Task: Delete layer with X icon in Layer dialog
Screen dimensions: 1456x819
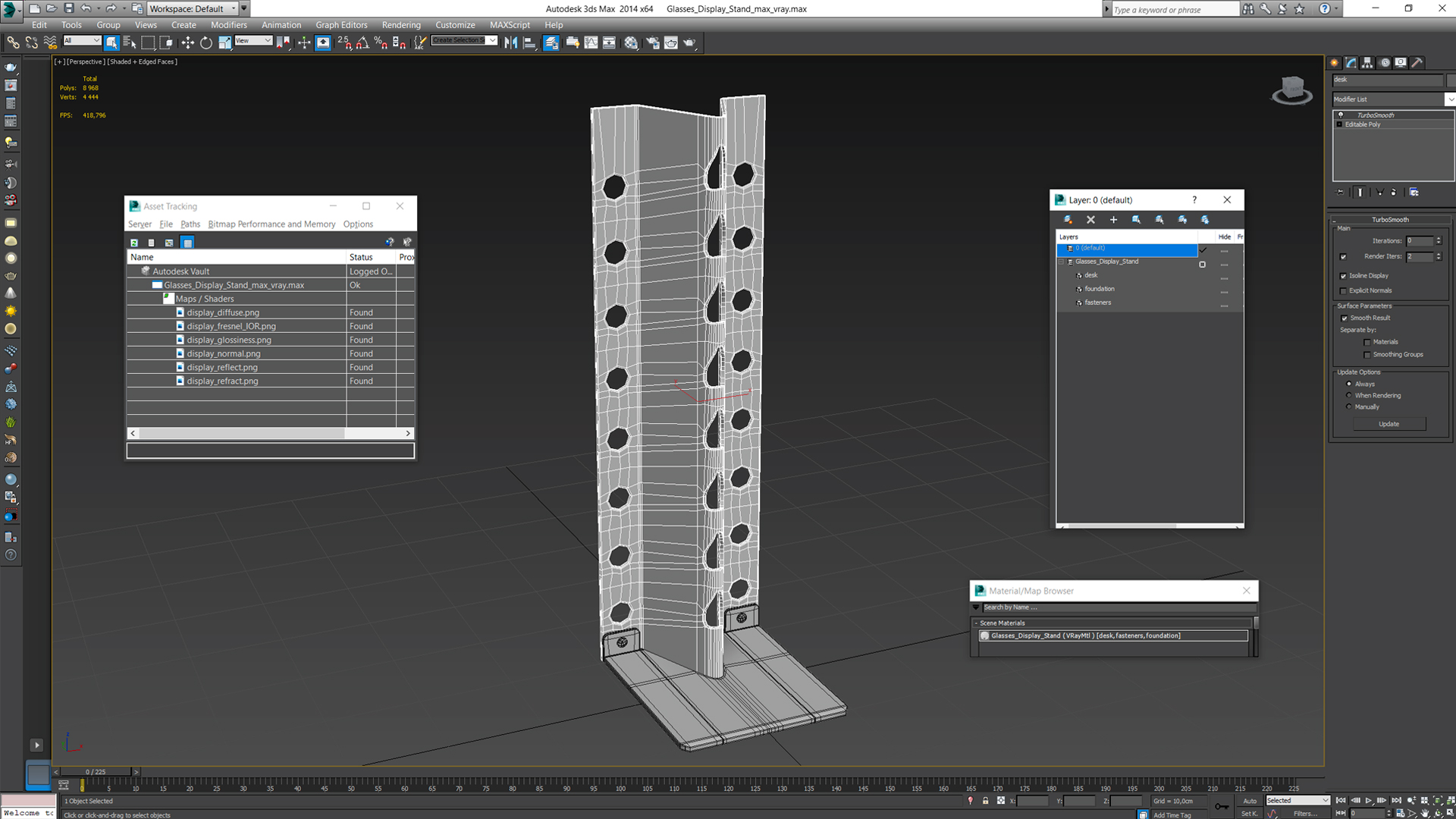Action: pyautogui.click(x=1090, y=220)
